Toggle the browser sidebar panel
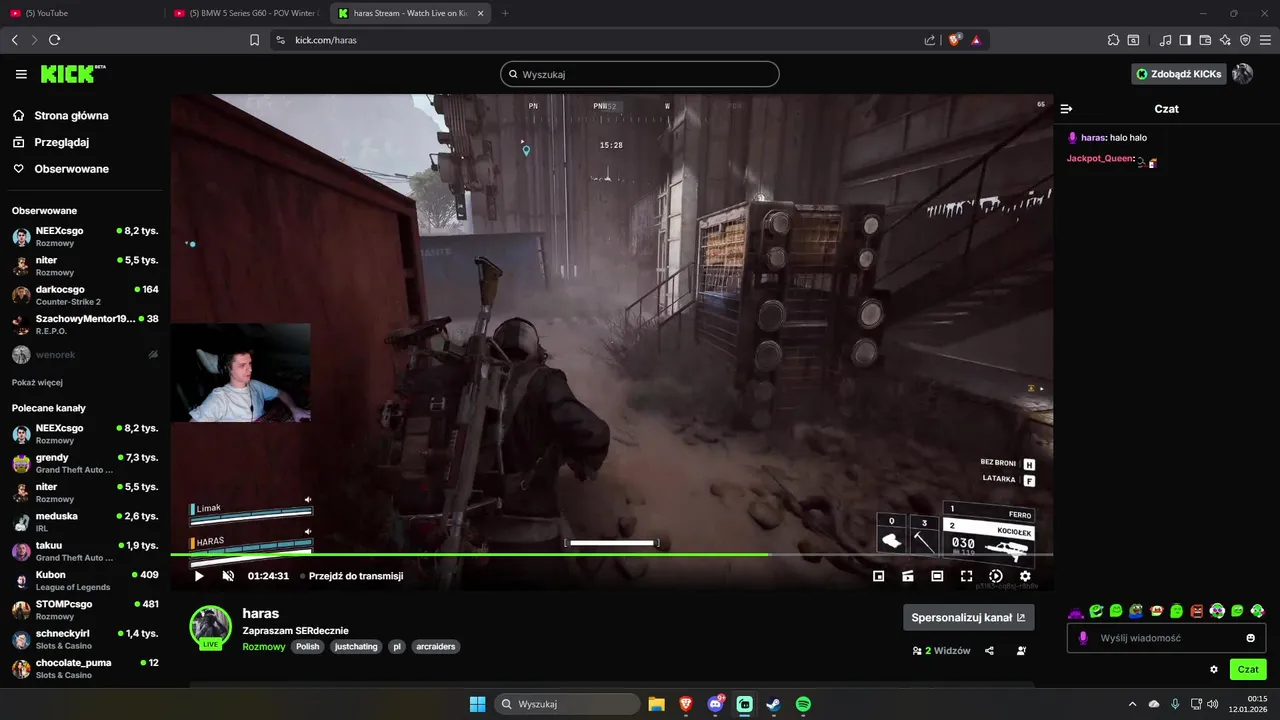1280x720 pixels. tap(1185, 40)
